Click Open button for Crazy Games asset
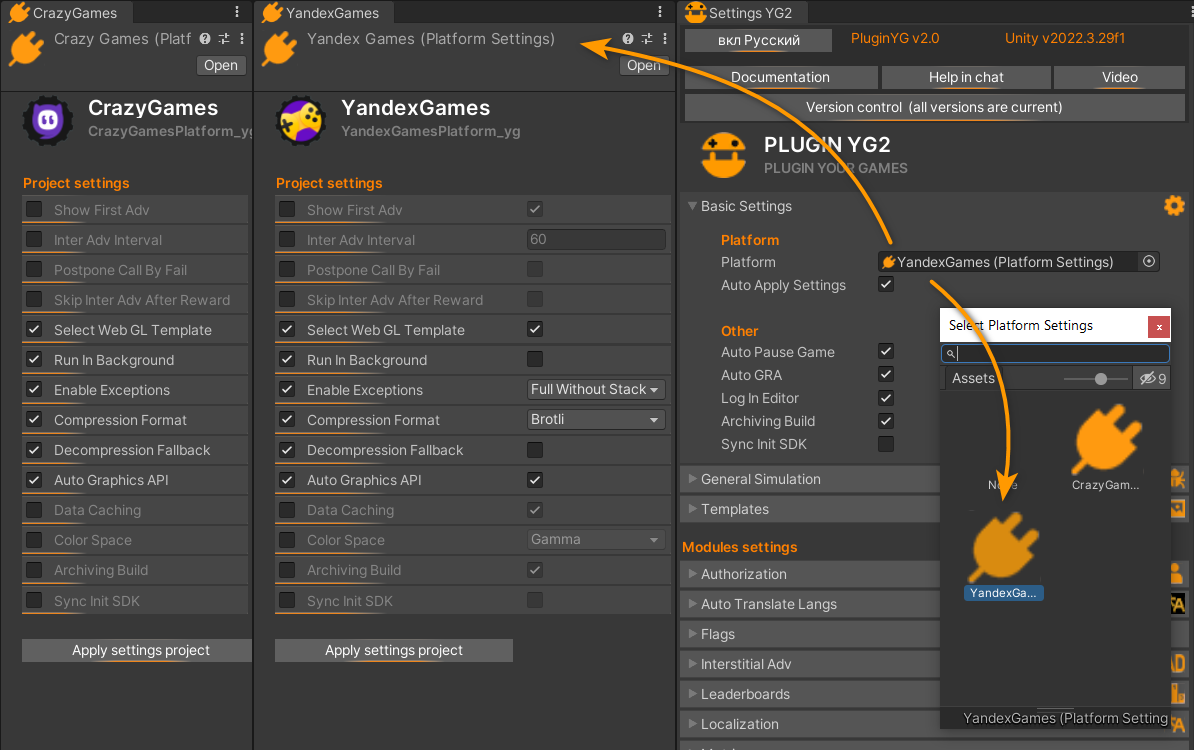This screenshot has width=1194, height=750. click(221, 65)
